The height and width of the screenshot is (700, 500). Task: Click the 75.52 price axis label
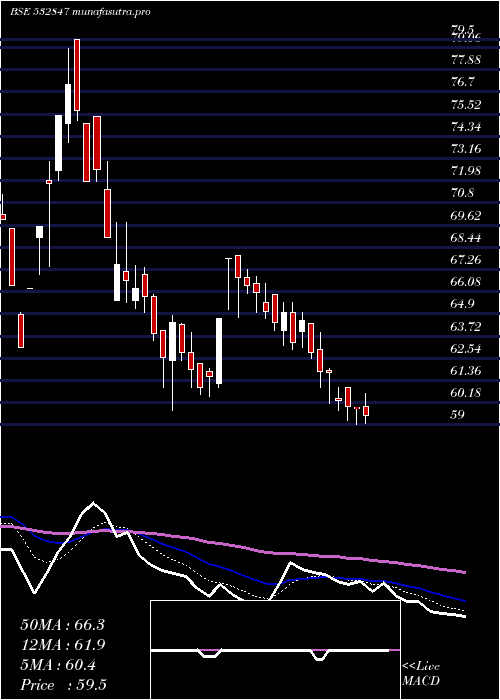(466, 104)
